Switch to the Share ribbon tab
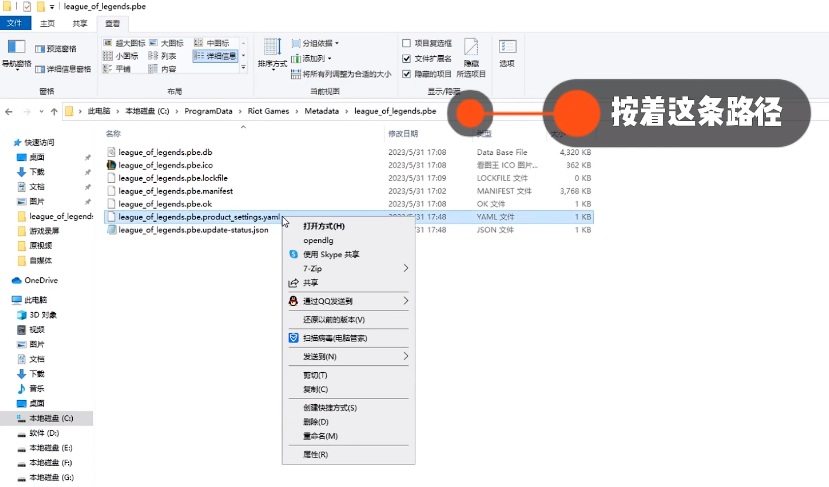The image size is (829, 487). (80, 23)
